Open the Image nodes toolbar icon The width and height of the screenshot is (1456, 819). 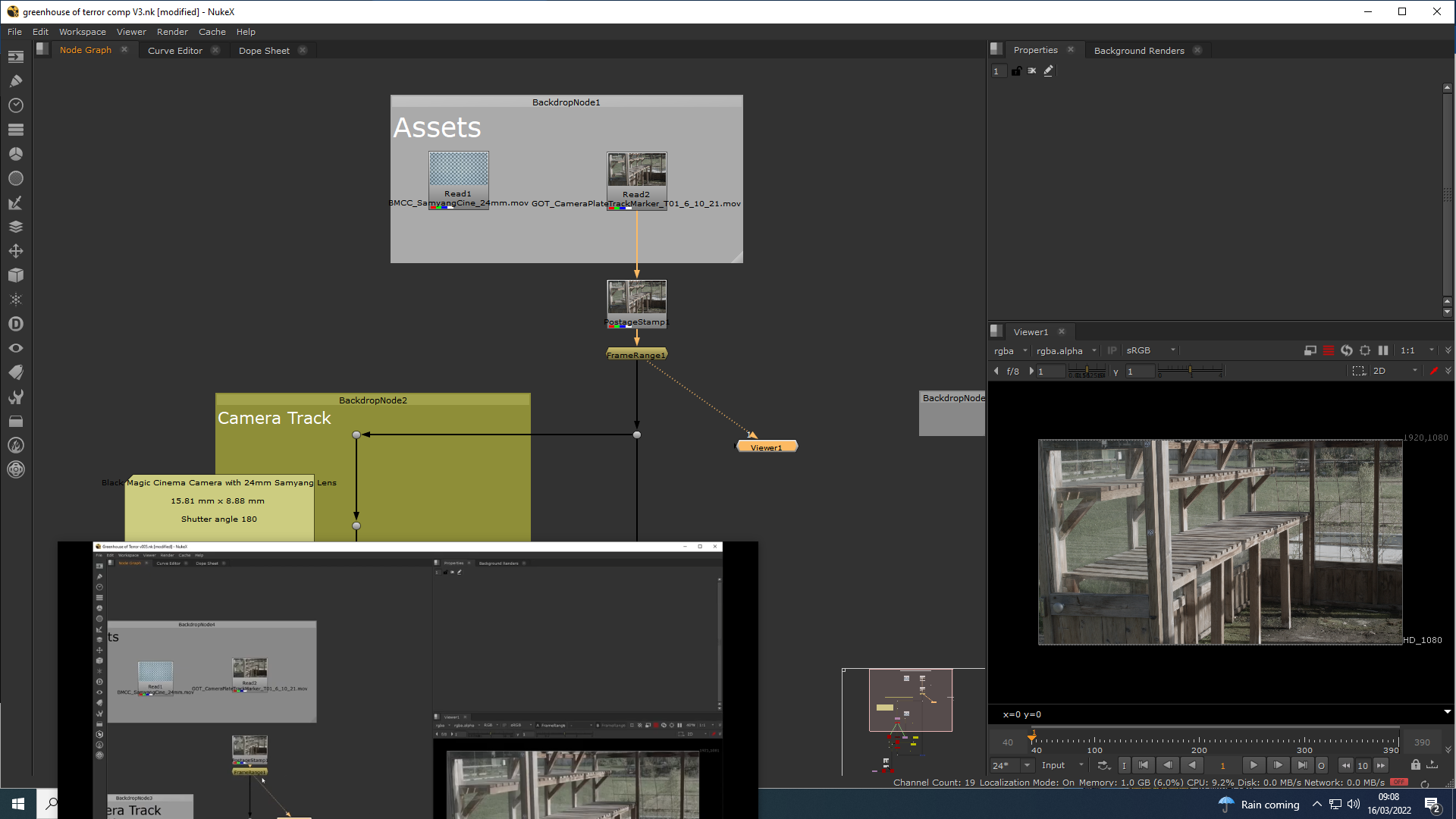click(16, 57)
